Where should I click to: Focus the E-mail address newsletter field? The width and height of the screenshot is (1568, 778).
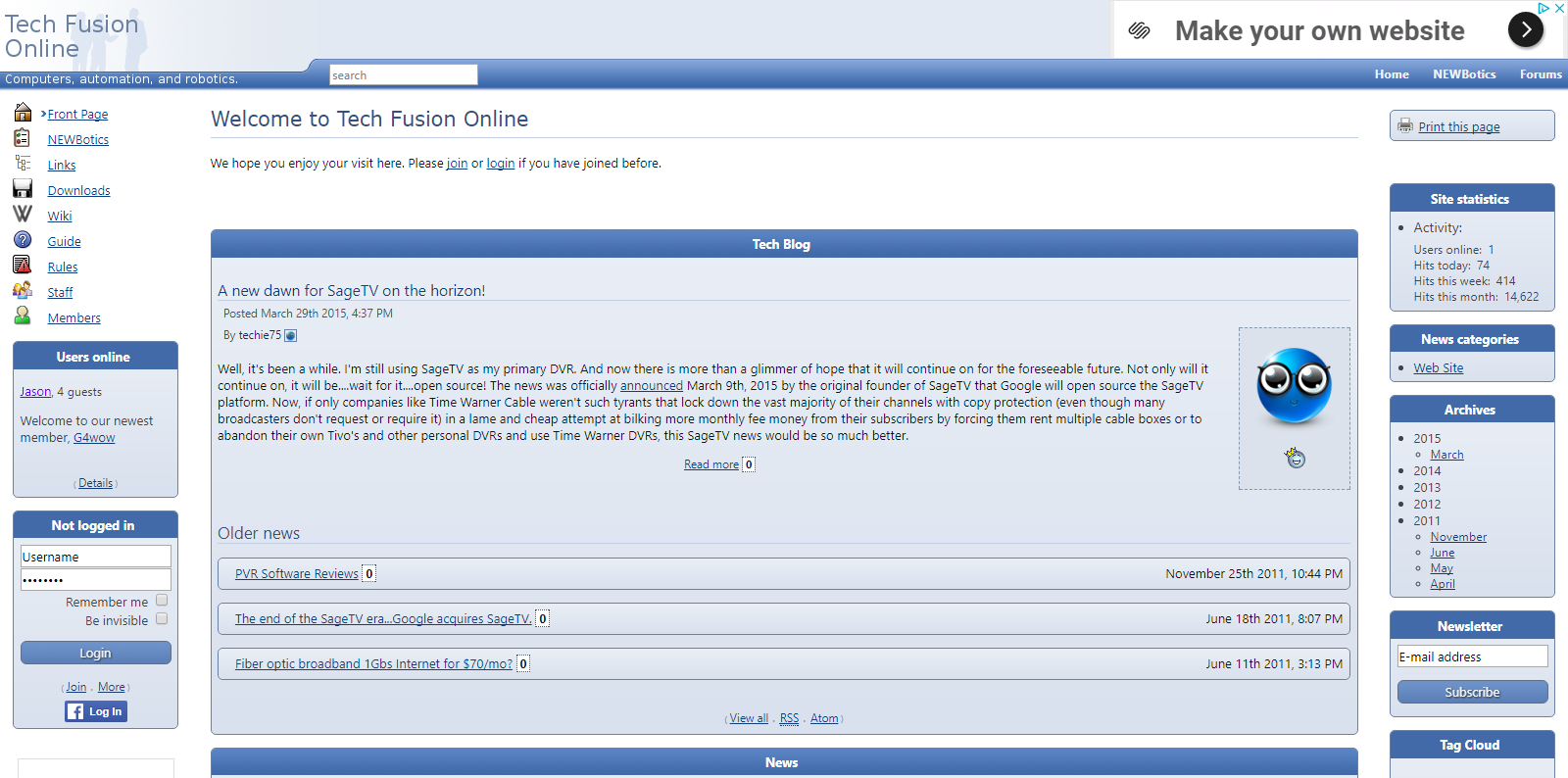[1472, 656]
